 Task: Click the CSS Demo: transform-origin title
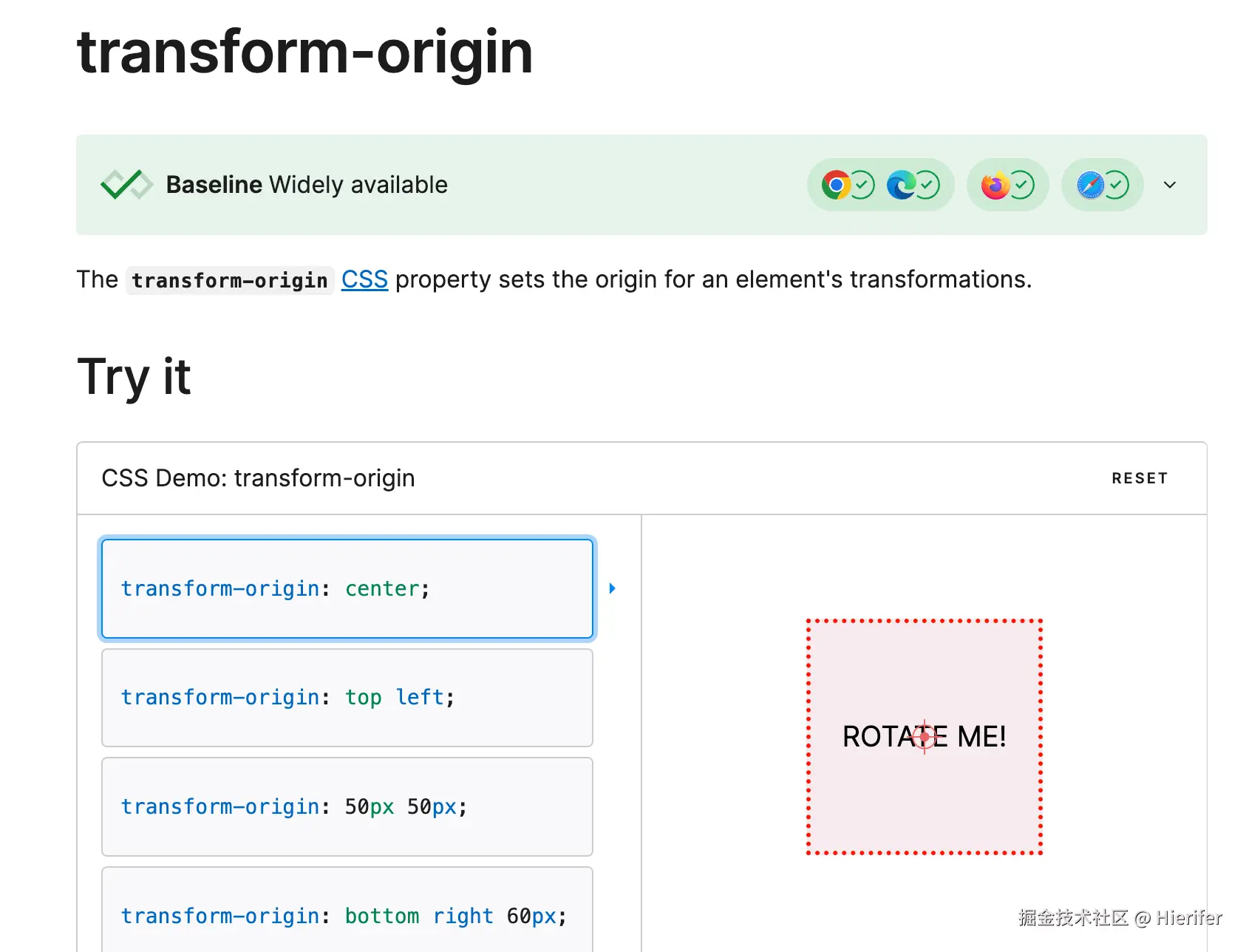pos(258,478)
